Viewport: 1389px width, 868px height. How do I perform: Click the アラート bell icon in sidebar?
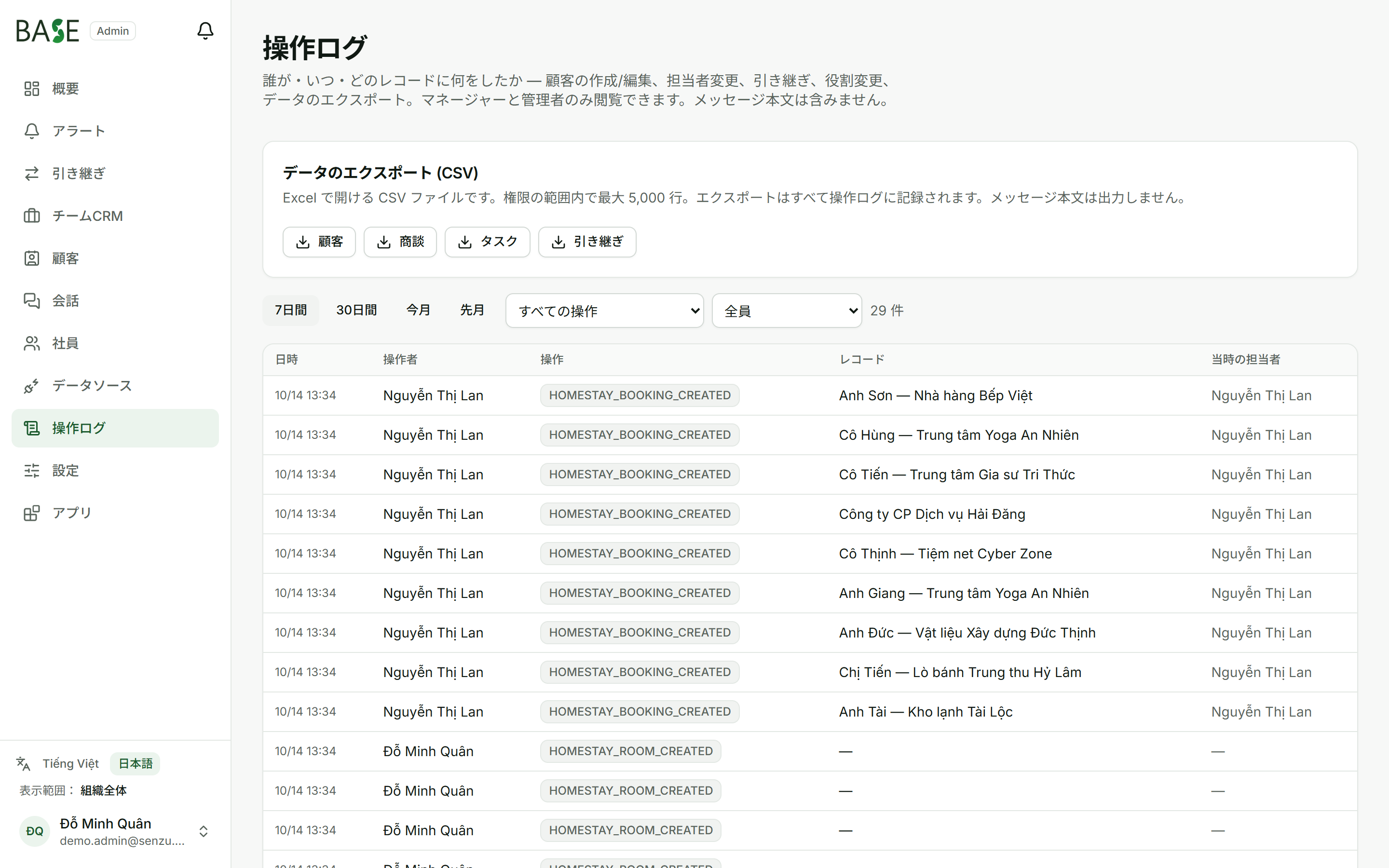click(31, 131)
